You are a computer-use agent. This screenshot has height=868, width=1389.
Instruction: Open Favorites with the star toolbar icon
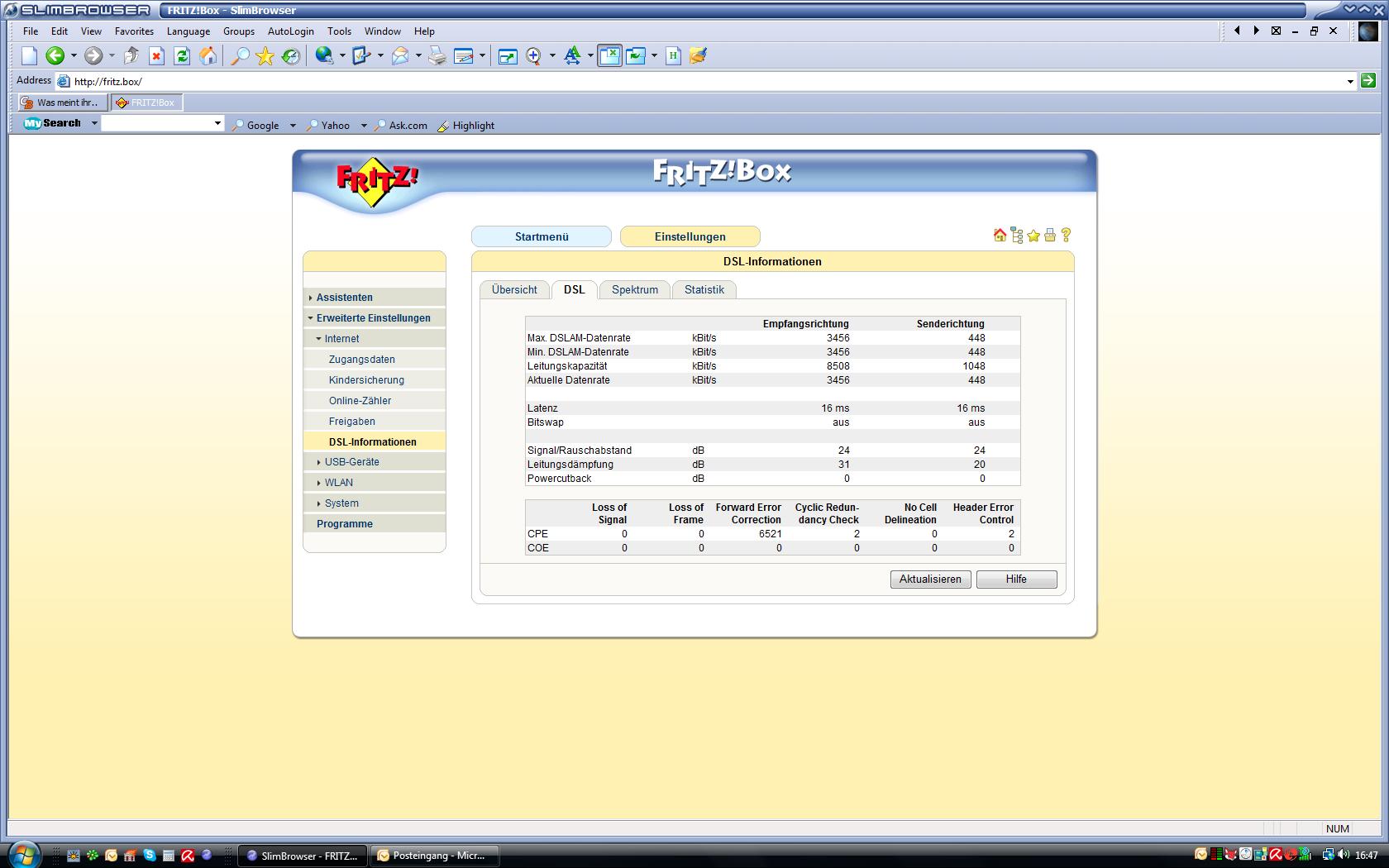[x=265, y=55]
